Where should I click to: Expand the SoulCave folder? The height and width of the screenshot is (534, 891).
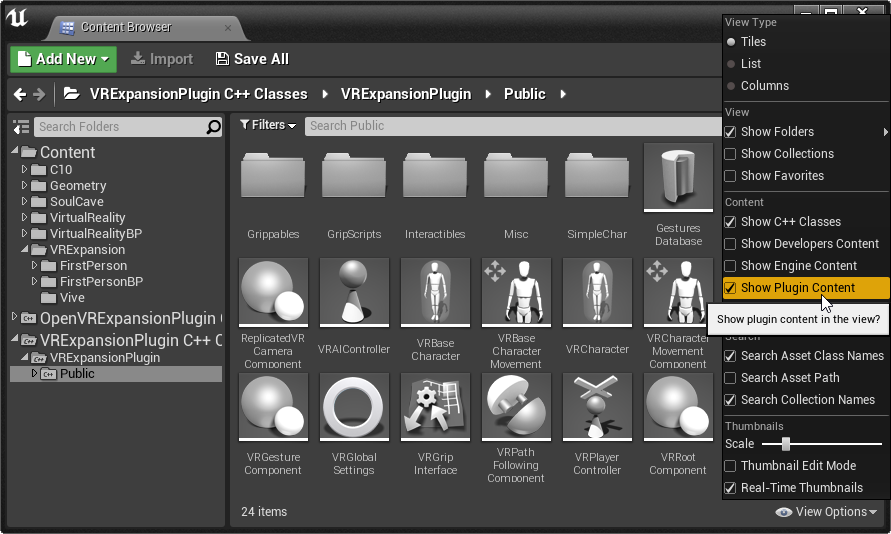(x=24, y=201)
